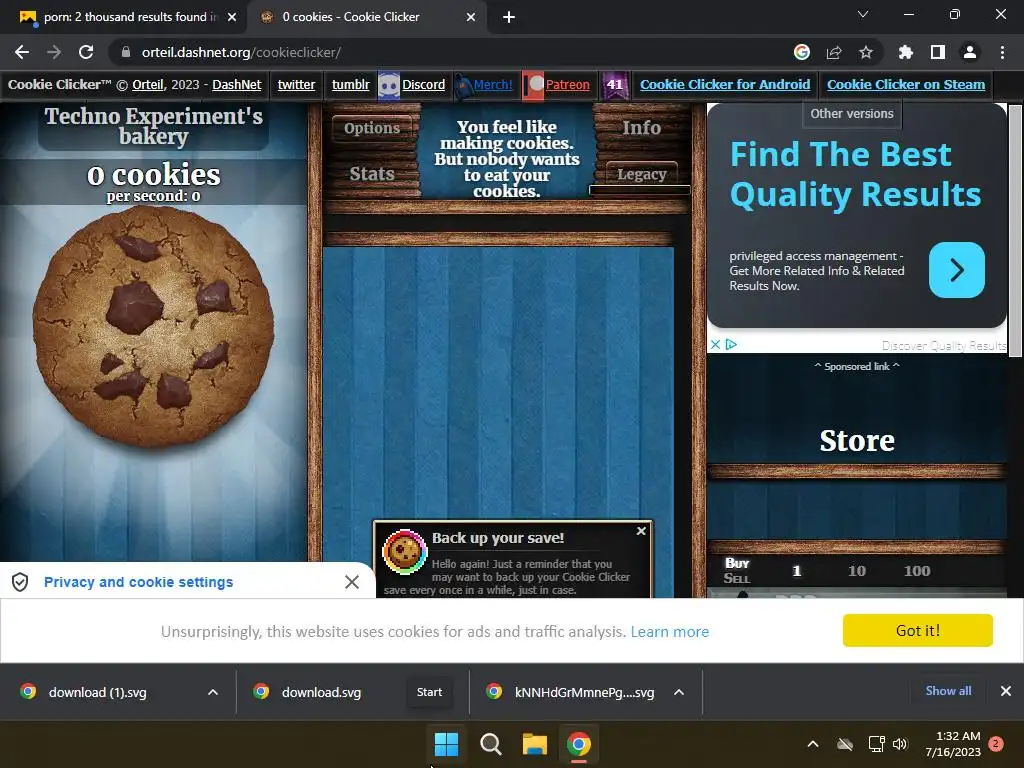
Task: Open the Legacy ascension button
Action: 641,174
